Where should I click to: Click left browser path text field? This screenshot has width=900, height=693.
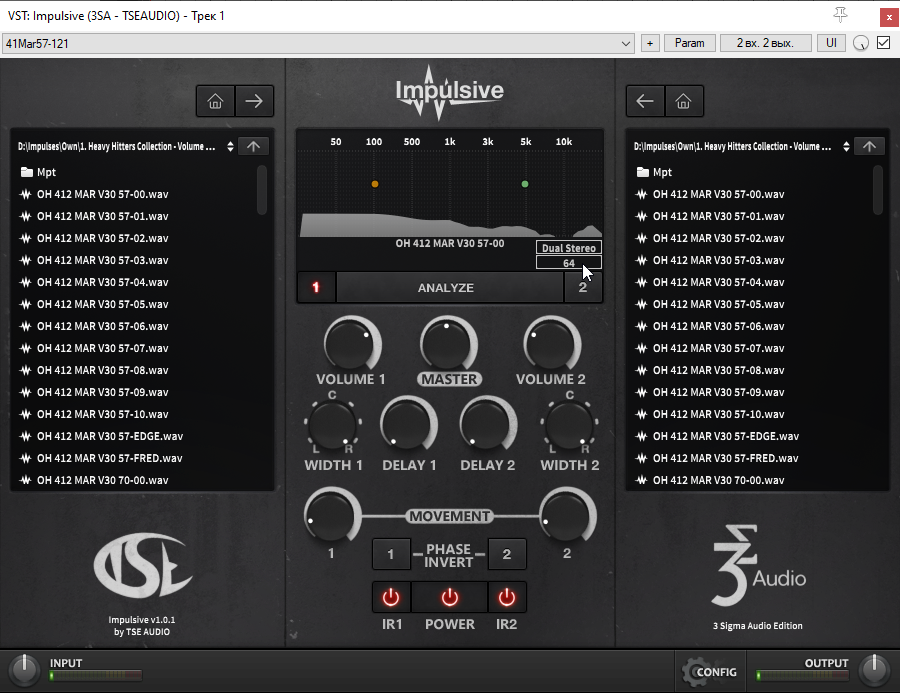[117, 146]
